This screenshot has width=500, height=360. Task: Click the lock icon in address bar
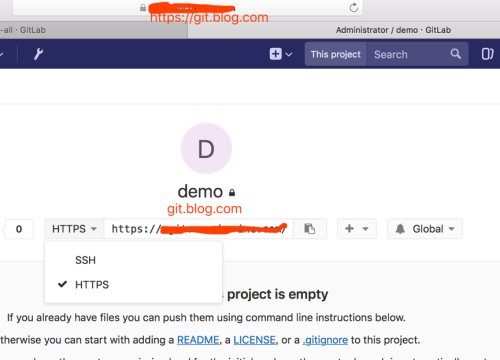(x=143, y=7)
